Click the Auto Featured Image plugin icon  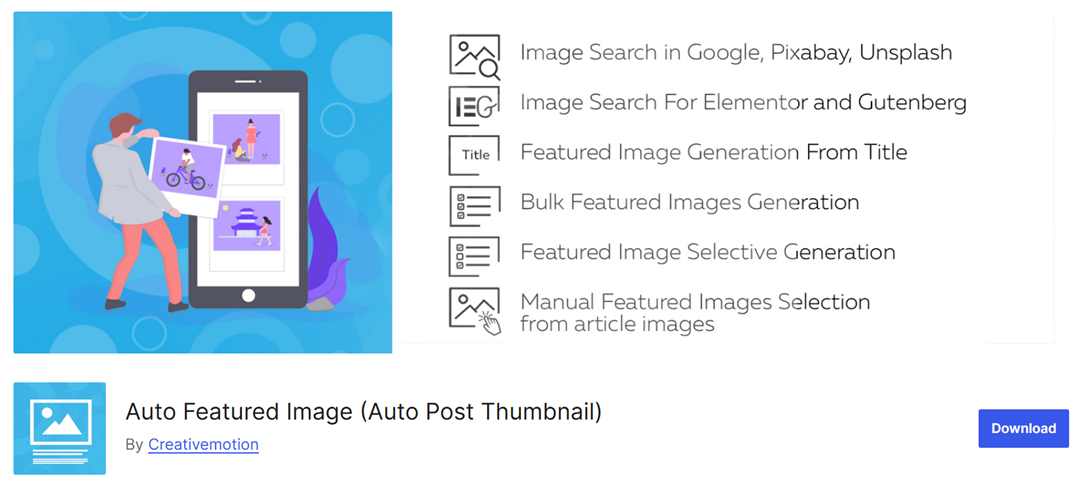click(59, 428)
